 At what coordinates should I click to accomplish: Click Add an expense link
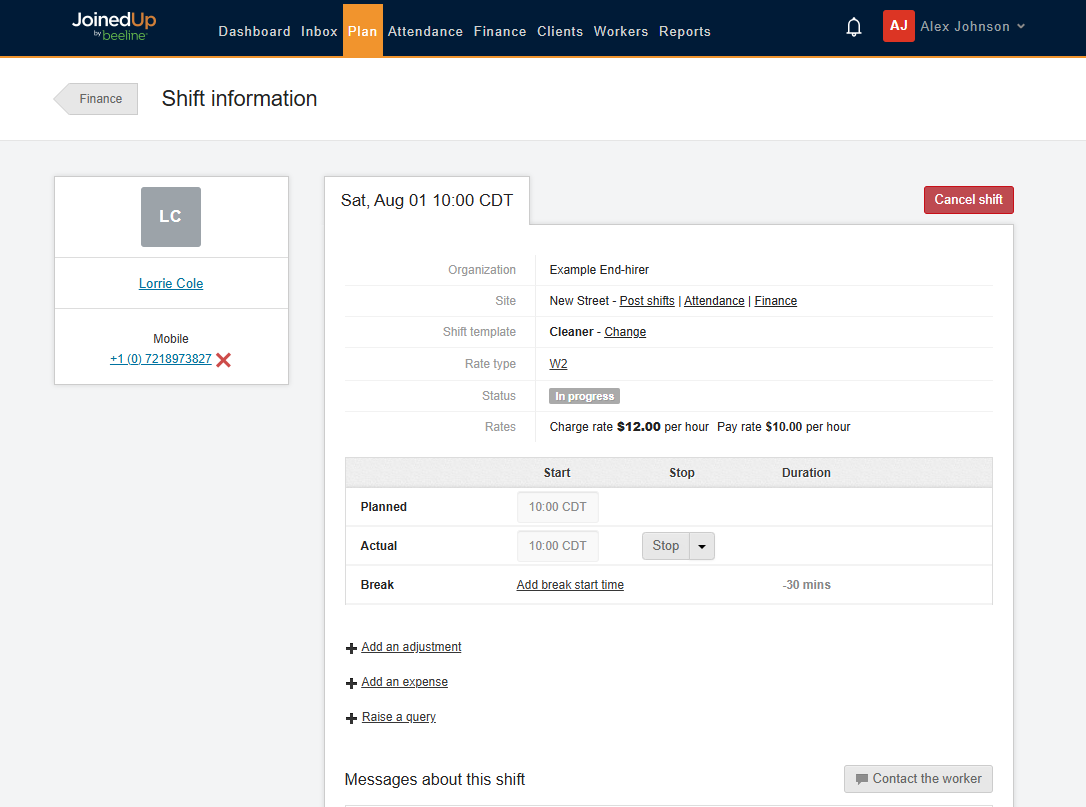coord(404,682)
